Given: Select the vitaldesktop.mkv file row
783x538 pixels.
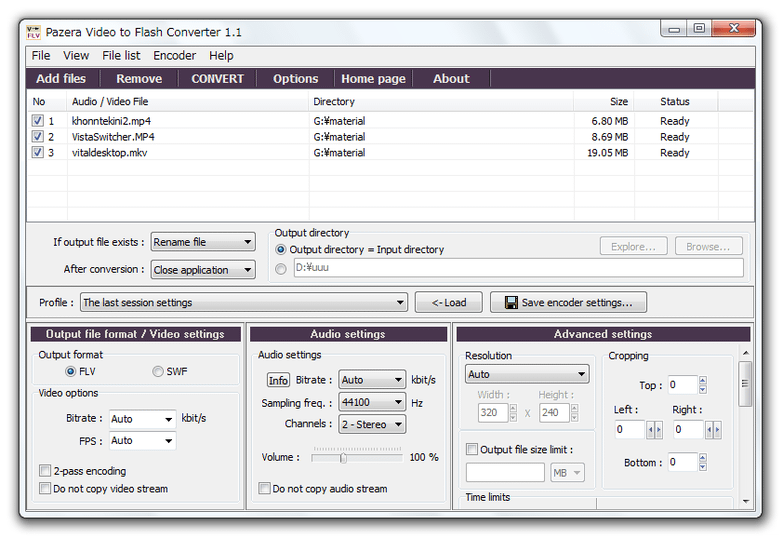Looking at the screenshot, I should pyautogui.click(x=390, y=152).
